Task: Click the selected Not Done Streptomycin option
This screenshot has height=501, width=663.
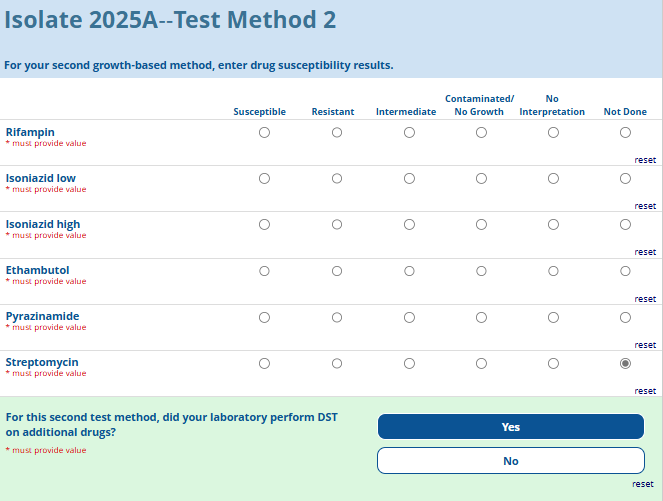Action: click(625, 363)
